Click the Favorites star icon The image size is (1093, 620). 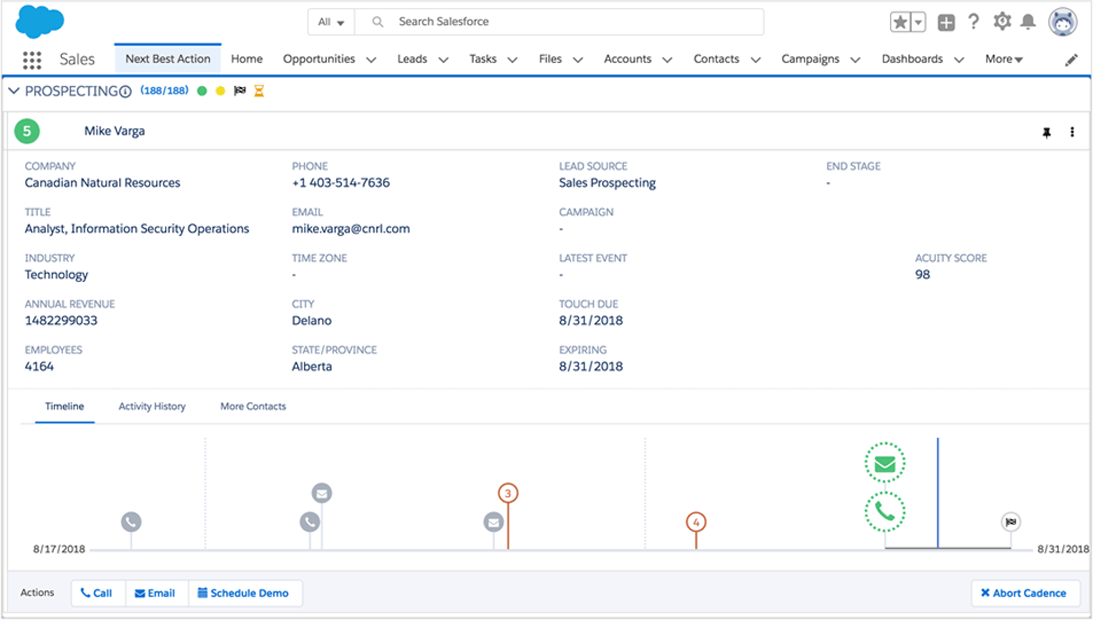click(900, 22)
